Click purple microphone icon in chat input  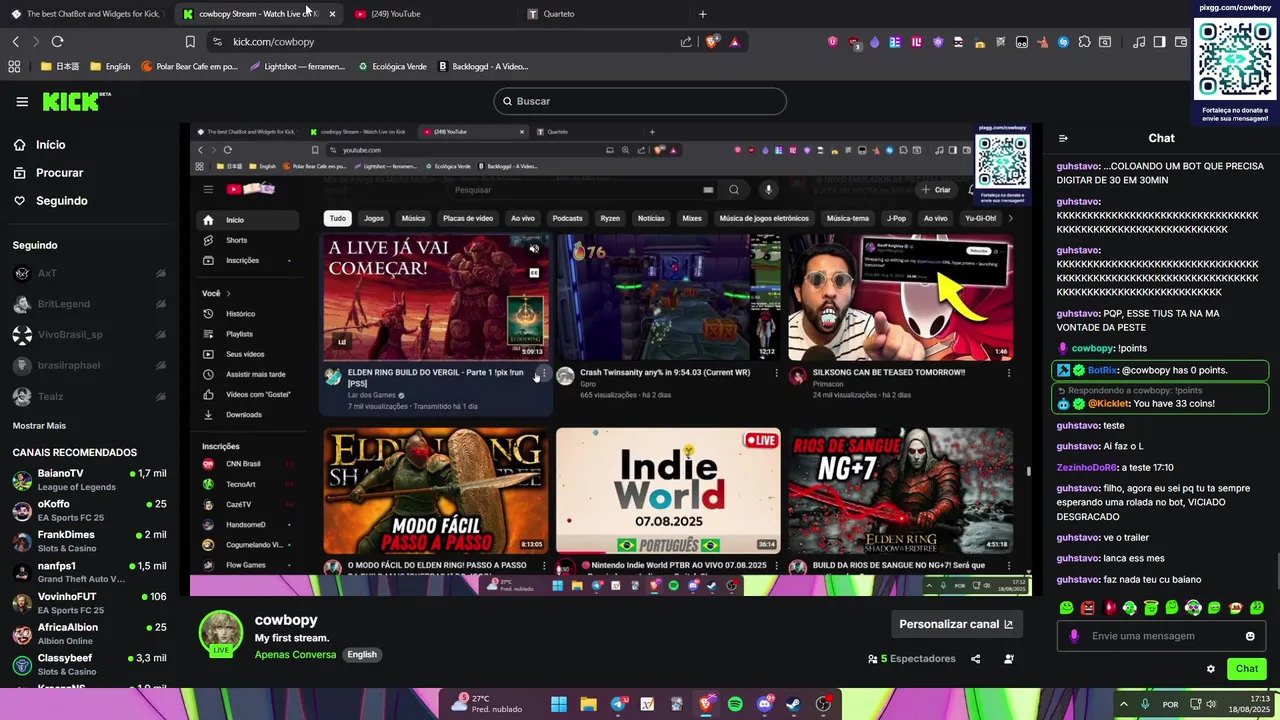[x=1074, y=636]
